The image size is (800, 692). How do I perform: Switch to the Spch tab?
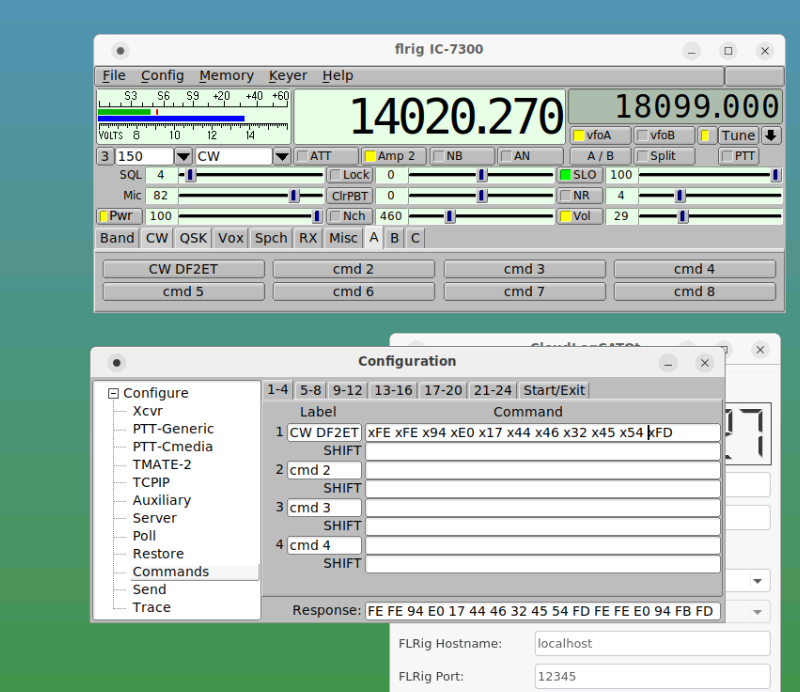point(271,238)
